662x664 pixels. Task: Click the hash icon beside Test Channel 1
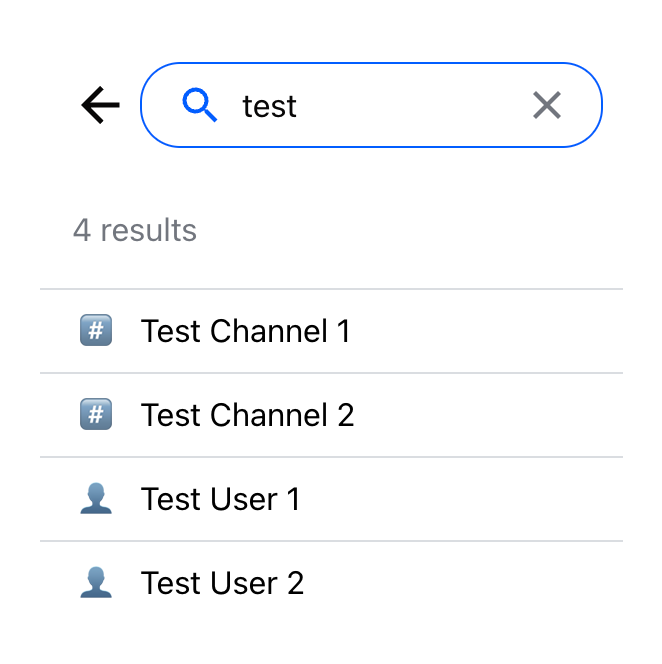pos(95,331)
